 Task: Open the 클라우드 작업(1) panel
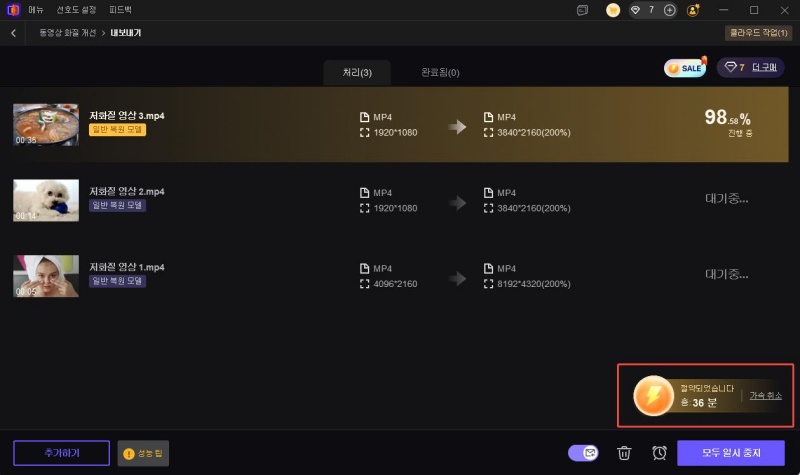tap(758, 33)
